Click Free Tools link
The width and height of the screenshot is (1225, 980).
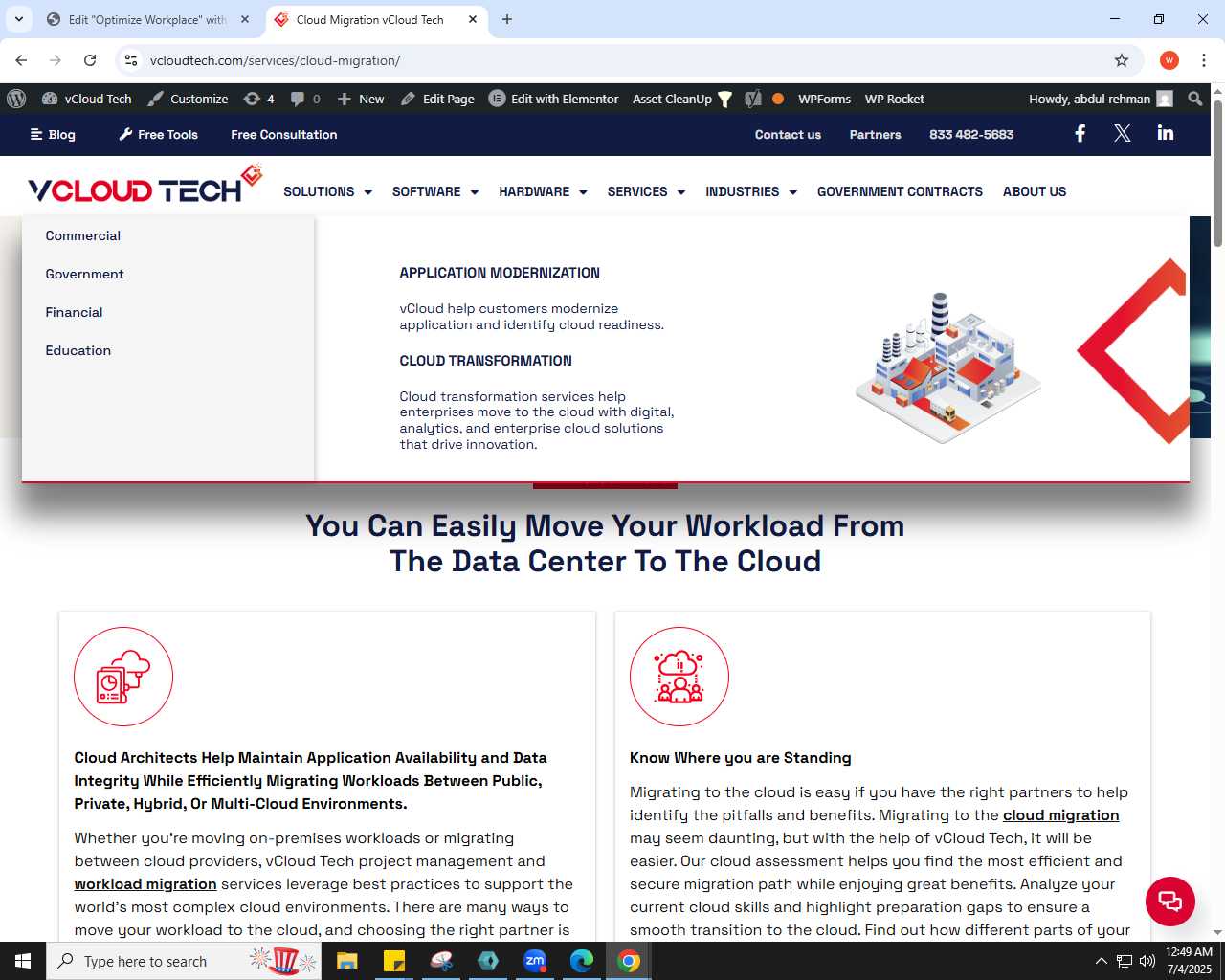click(158, 135)
